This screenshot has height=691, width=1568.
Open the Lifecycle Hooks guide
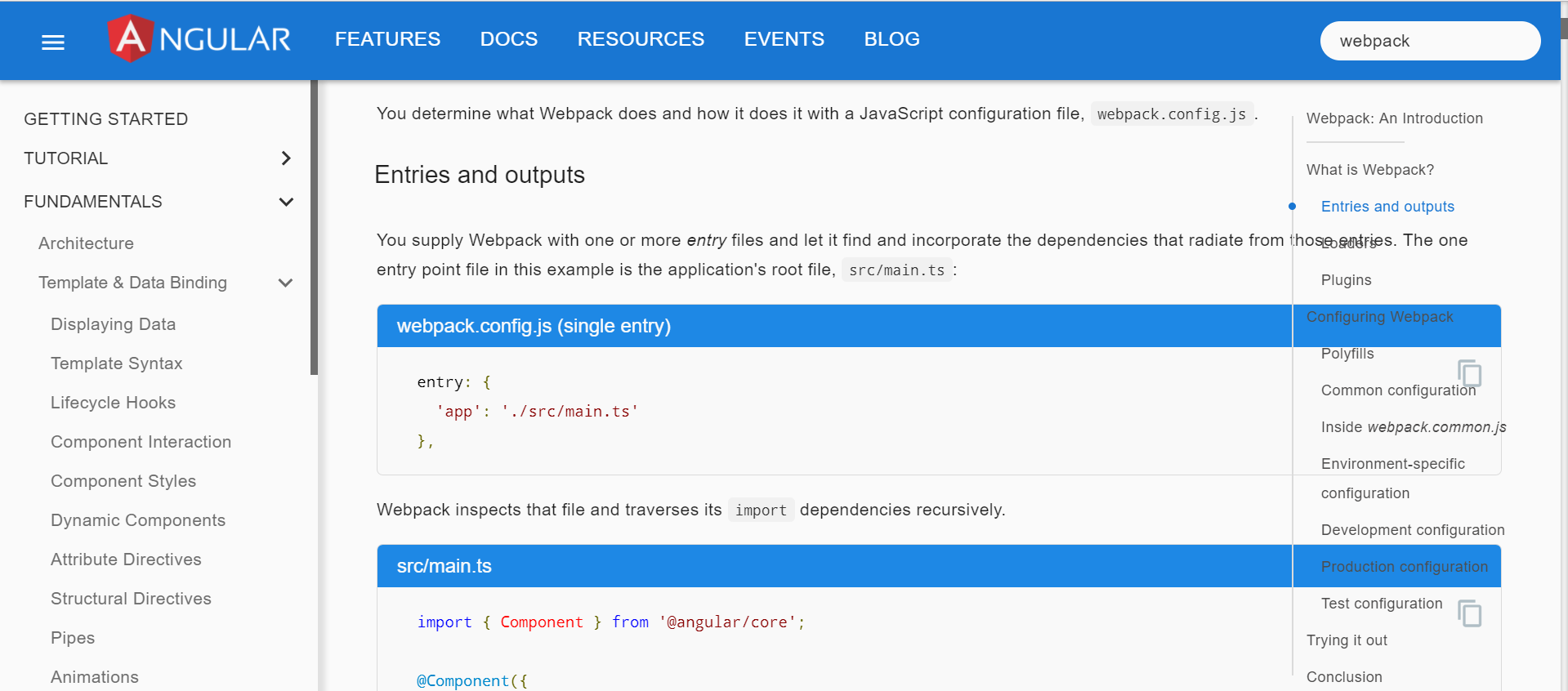point(113,403)
